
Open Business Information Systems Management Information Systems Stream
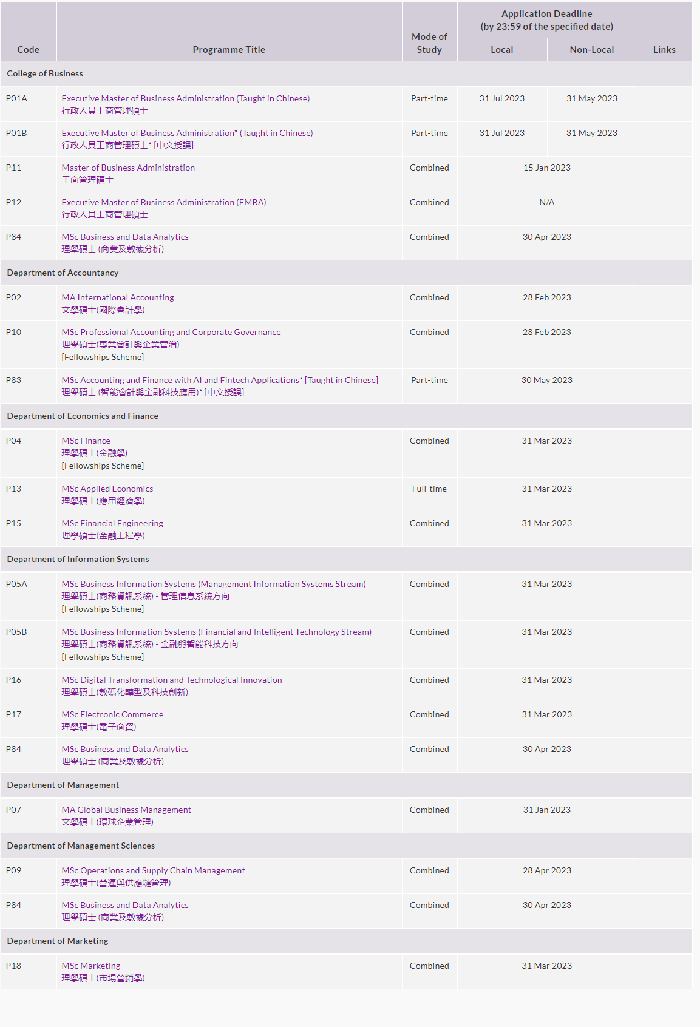(x=213, y=584)
